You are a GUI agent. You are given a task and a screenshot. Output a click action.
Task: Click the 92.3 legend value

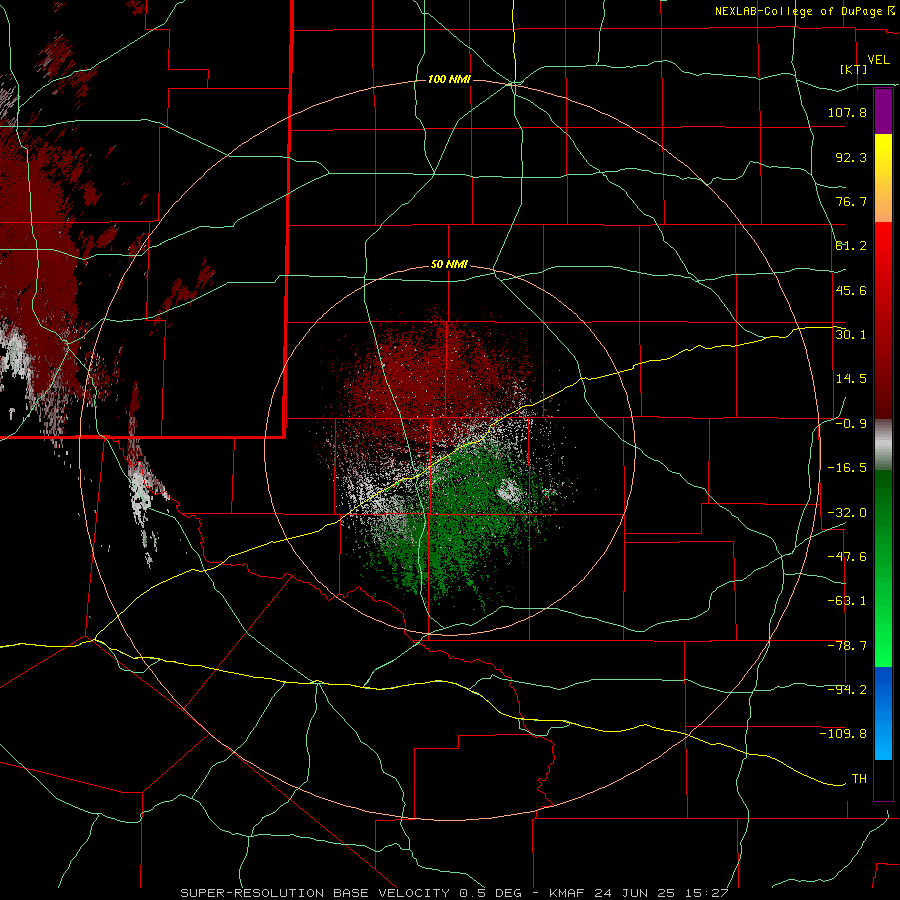pos(851,157)
